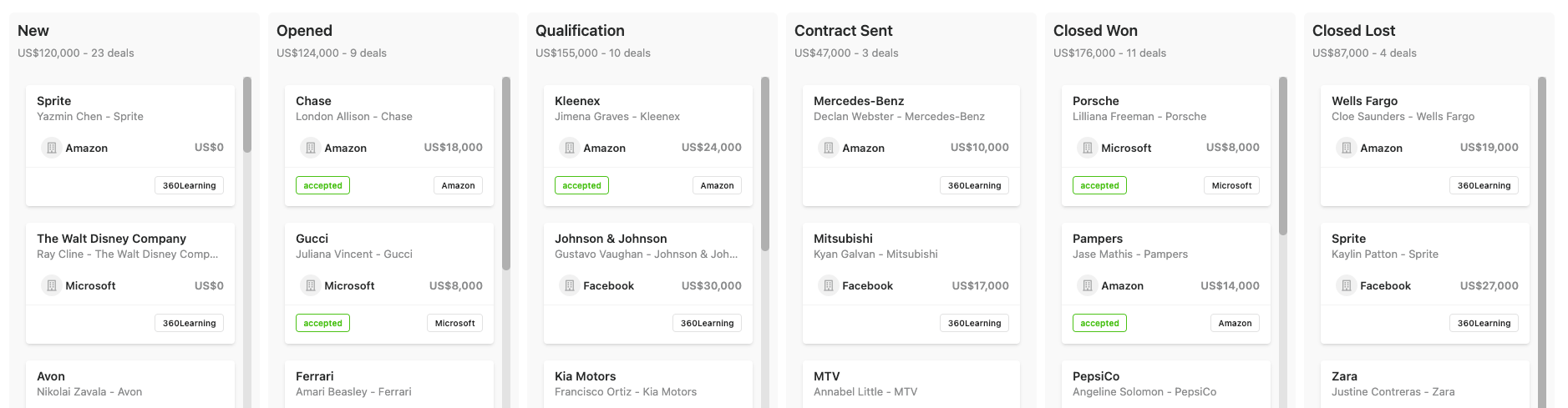Click the Amazon company icon in Pampers card
1568x408 pixels.
tap(1087, 285)
